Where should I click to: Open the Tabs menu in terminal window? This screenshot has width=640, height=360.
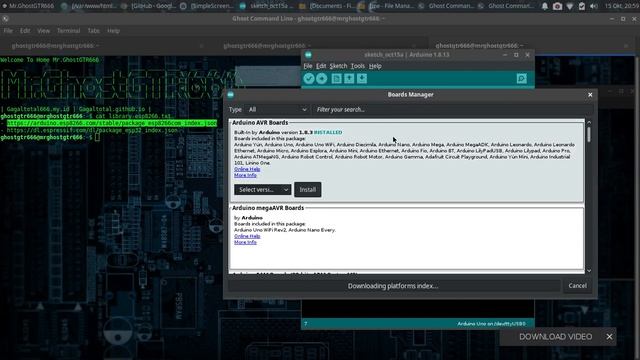point(93,31)
